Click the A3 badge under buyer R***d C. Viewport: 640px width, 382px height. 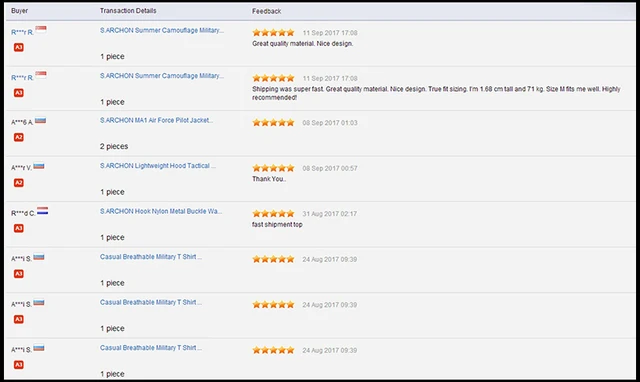pos(19,228)
